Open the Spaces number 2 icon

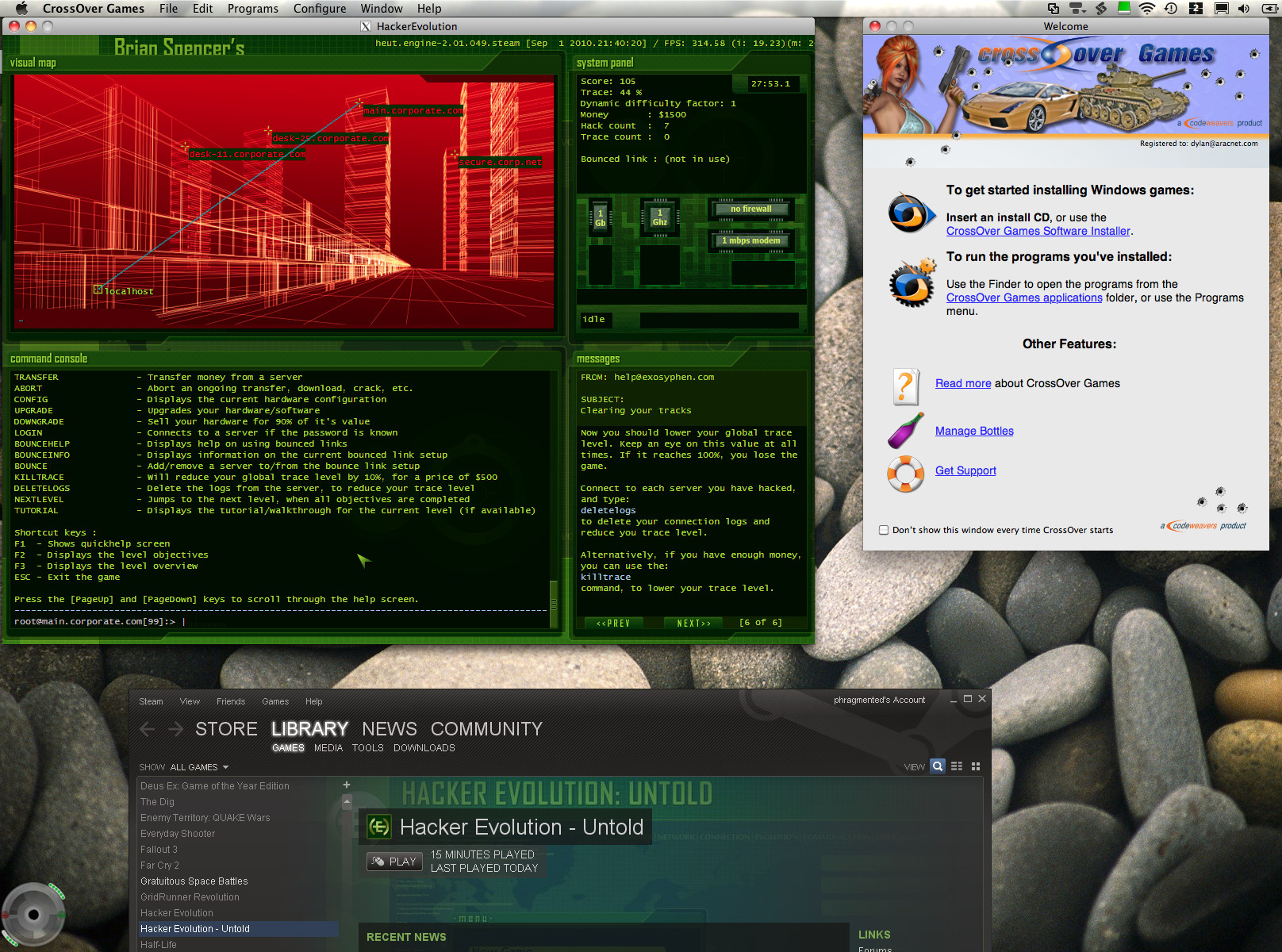pyautogui.click(x=1196, y=8)
